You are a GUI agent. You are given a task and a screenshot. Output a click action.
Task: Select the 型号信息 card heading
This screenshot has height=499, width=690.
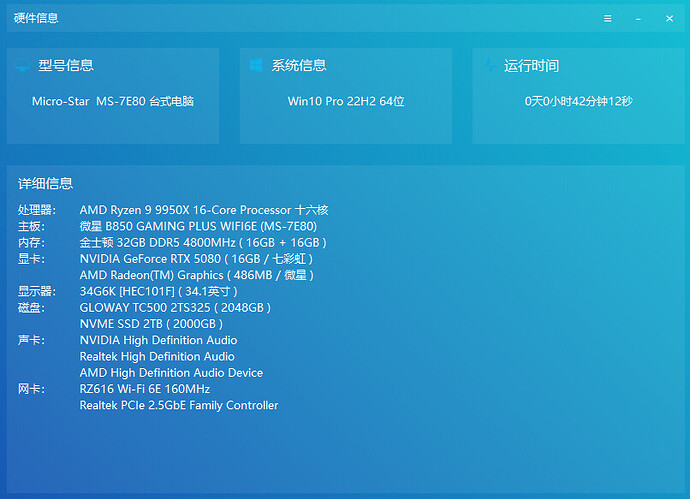click(x=66, y=66)
